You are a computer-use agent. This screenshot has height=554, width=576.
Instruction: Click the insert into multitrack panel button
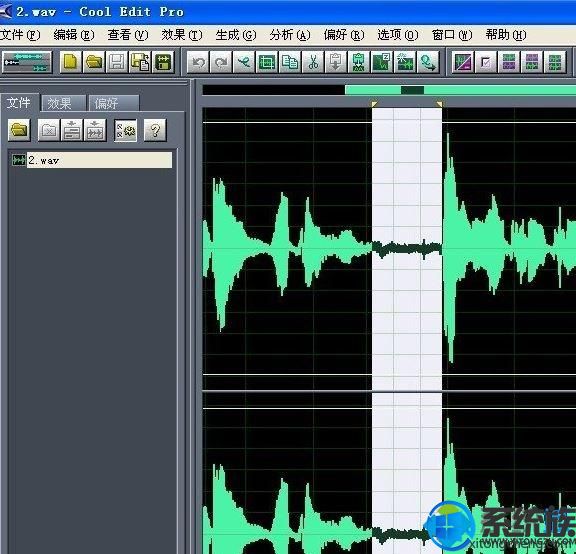point(72,130)
